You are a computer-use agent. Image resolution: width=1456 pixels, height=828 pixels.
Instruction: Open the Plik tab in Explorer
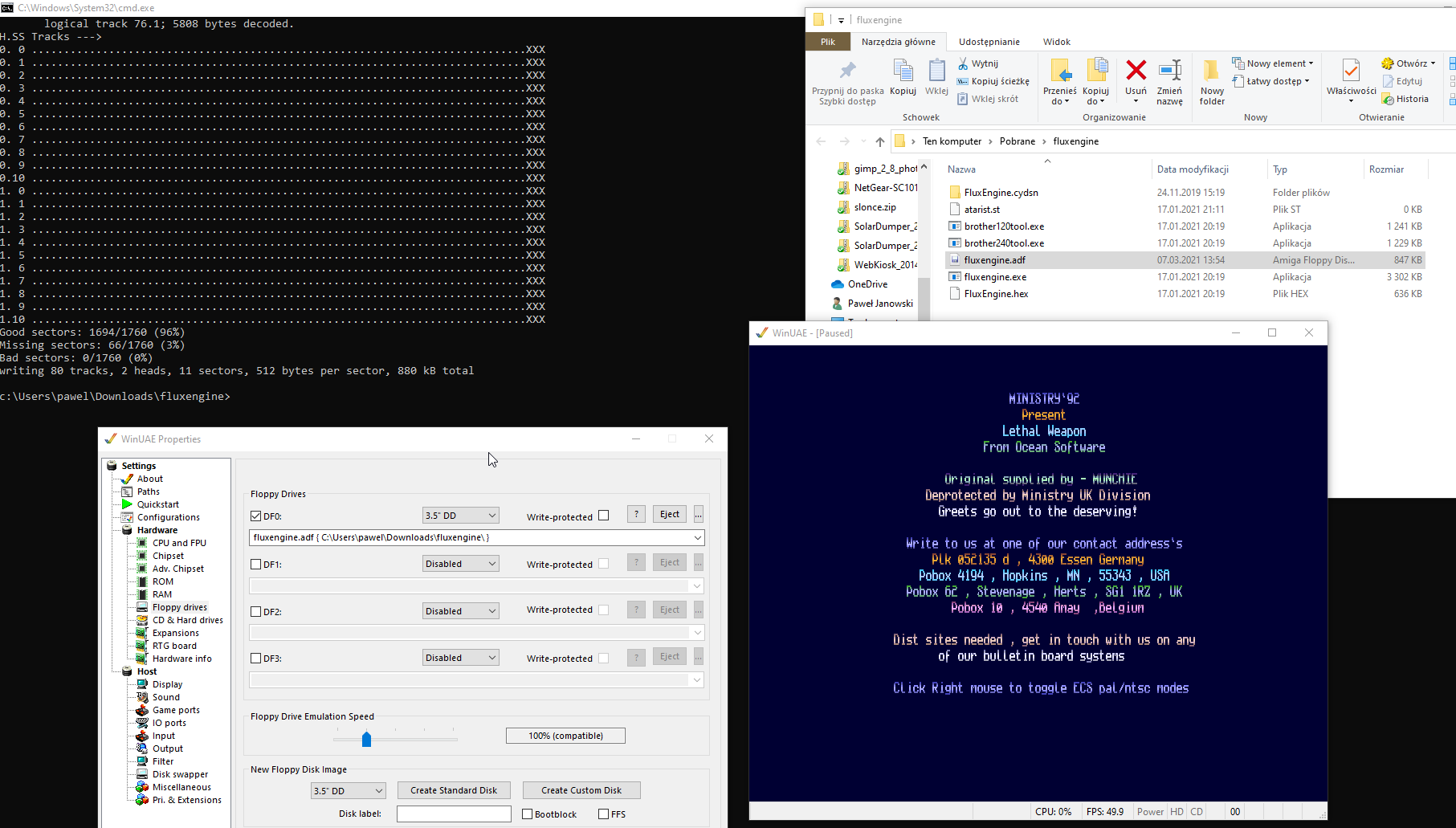point(828,42)
